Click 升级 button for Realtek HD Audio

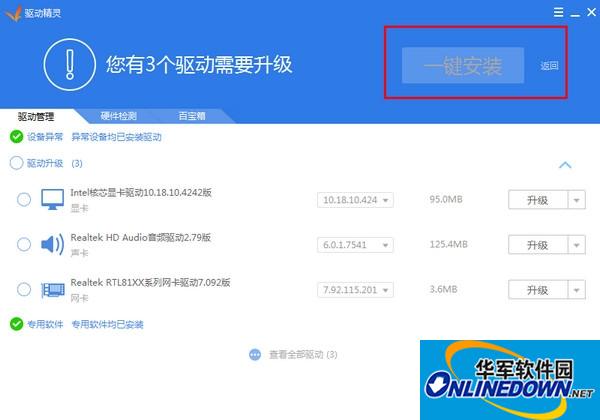tap(537, 245)
